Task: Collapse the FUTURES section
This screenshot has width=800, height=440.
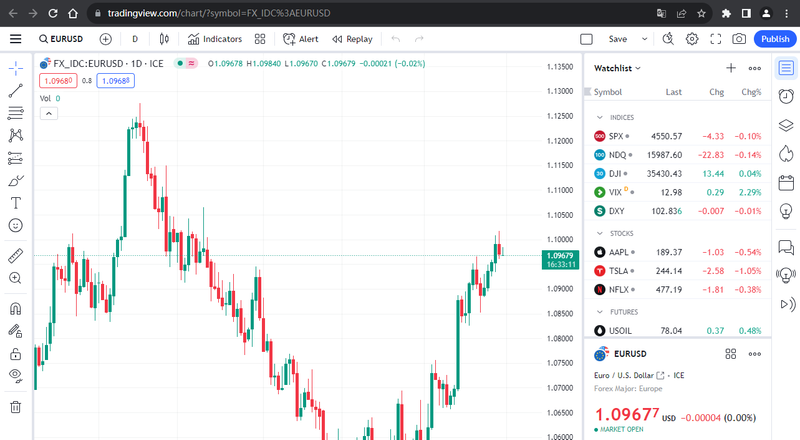Action: (600, 312)
